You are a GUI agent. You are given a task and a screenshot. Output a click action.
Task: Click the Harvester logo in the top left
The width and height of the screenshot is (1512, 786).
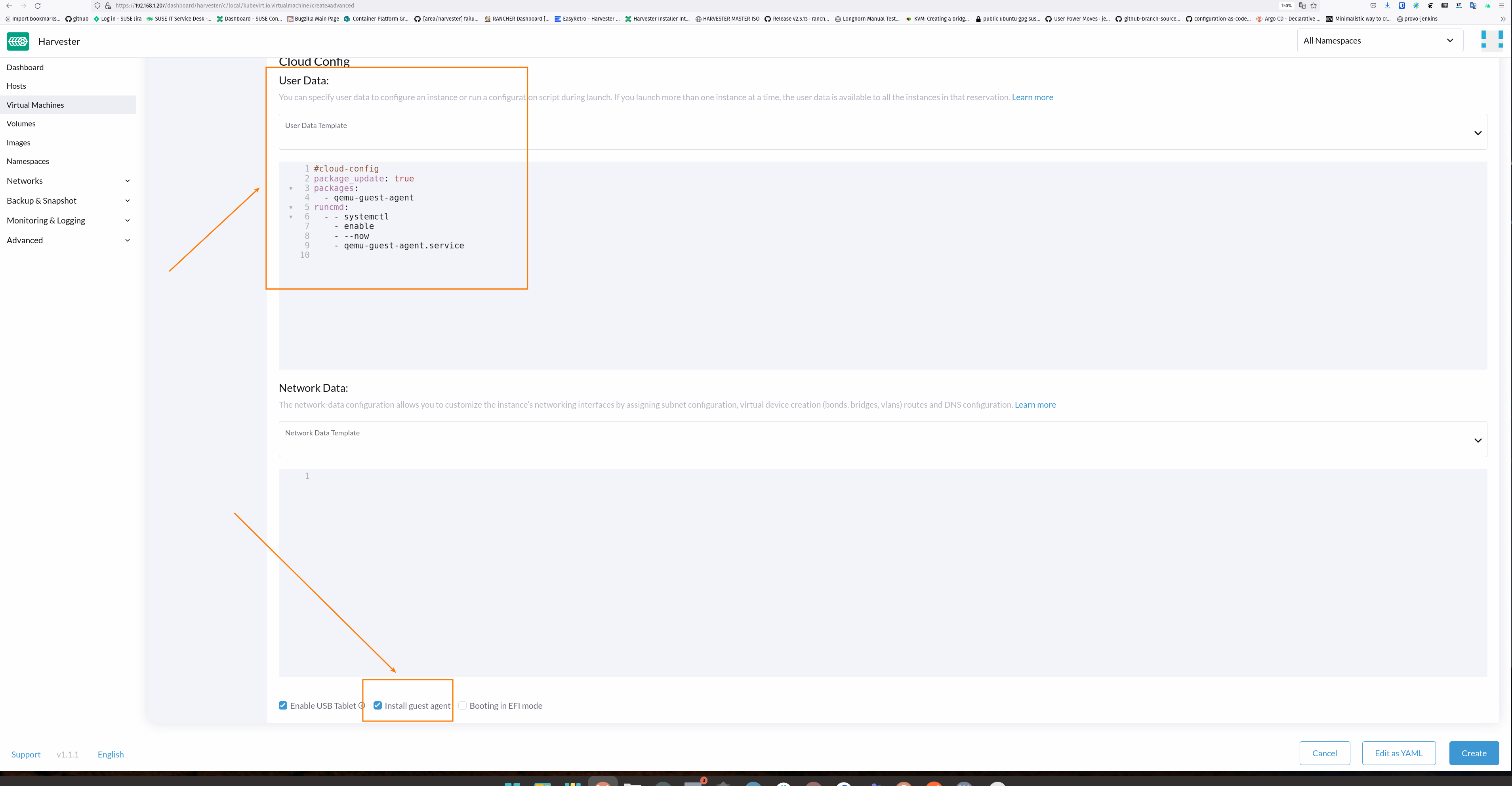(x=17, y=41)
